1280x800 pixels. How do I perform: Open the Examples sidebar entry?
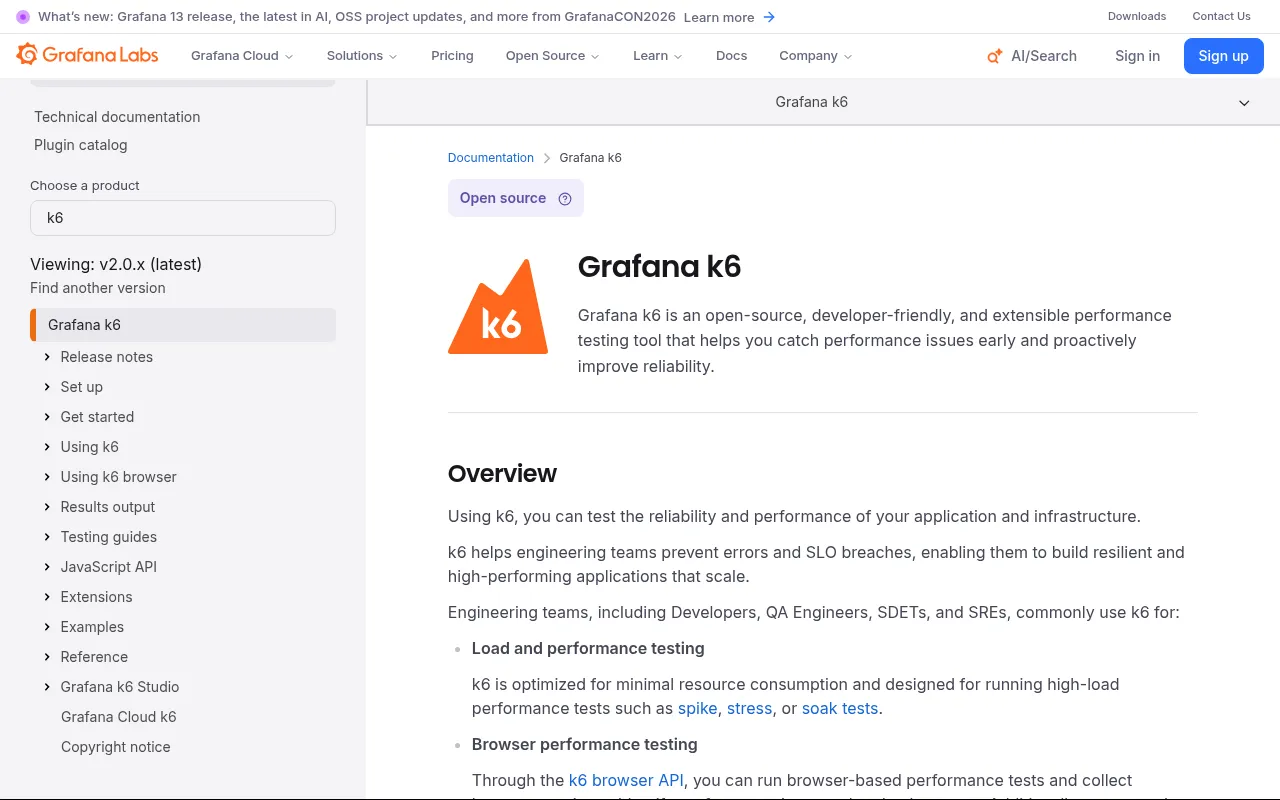pyautogui.click(x=92, y=627)
